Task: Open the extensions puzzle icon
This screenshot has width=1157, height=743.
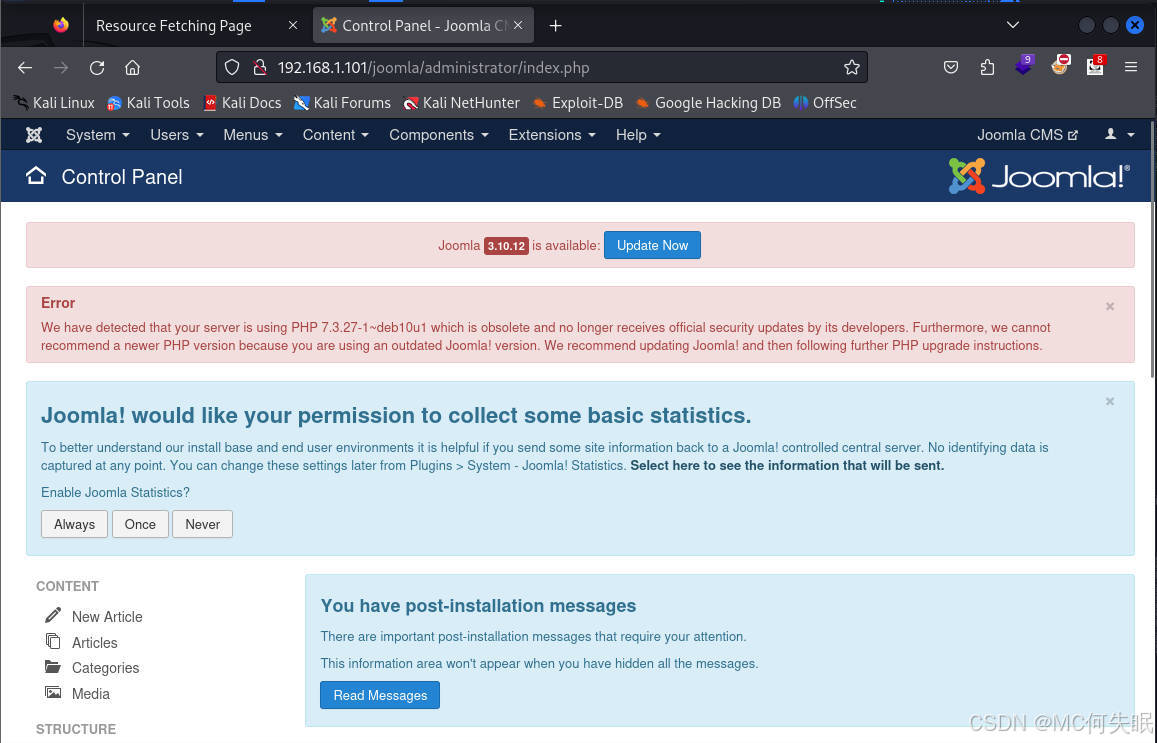Action: pos(987,68)
